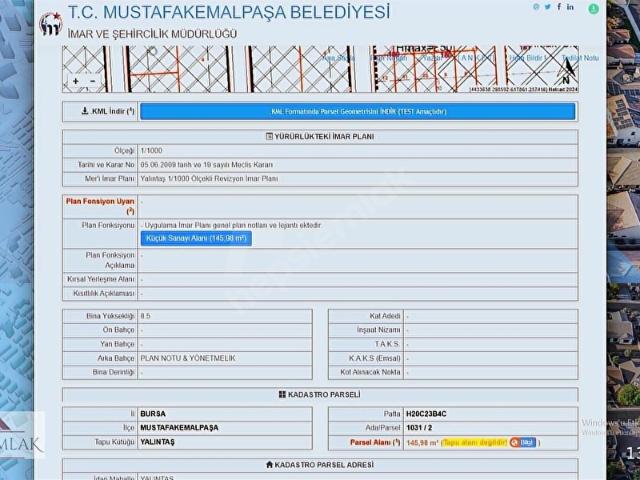Click the Kırsal Yerleşme Alanı label
Image resolution: width=640 pixels, height=480 pixels.
point(101,279)
